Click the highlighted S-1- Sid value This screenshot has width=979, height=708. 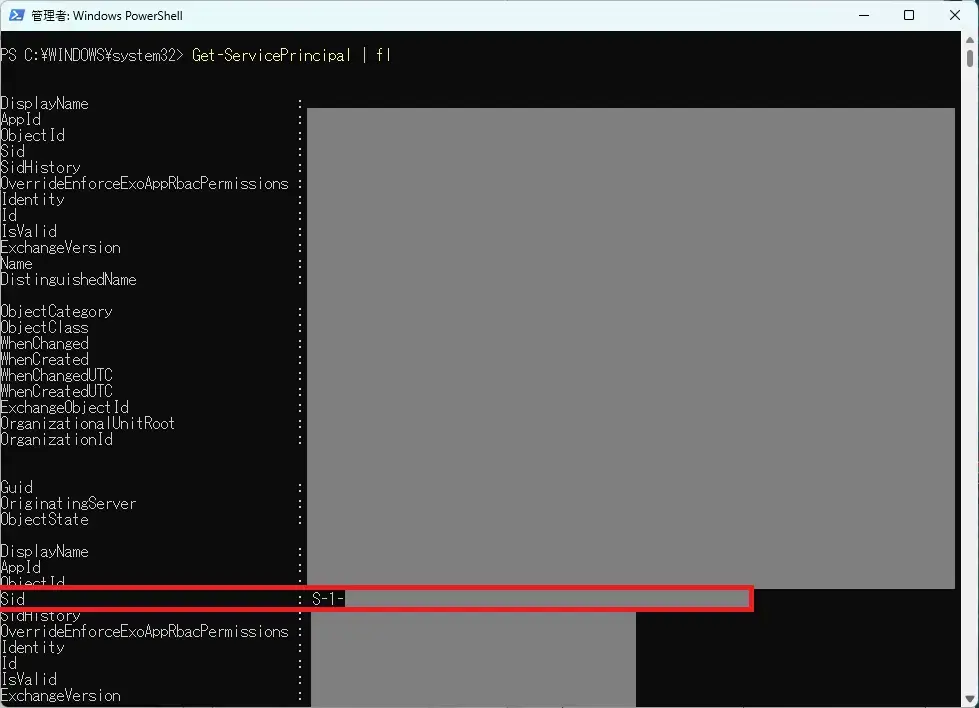(327, 599)
